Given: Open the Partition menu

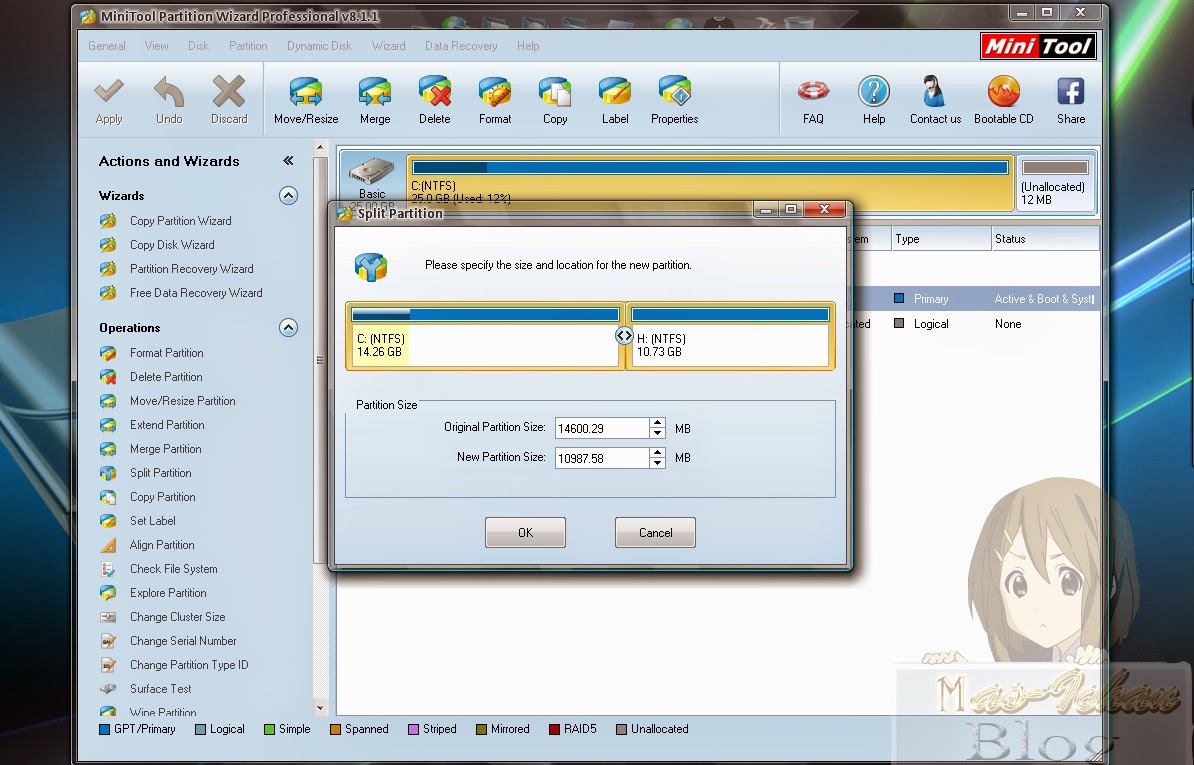Looking at the screenshot, I should point(248,46).
